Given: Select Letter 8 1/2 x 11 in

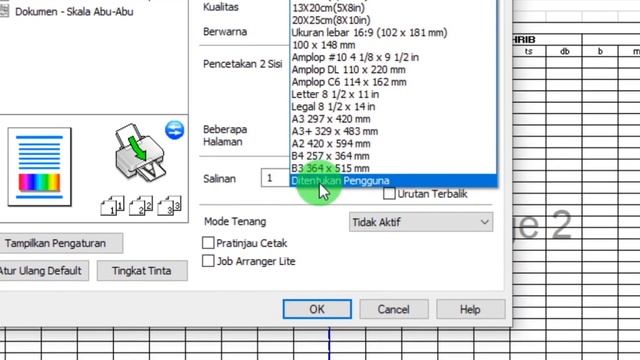Looking at the screenshot, I should tap(393, 94).
